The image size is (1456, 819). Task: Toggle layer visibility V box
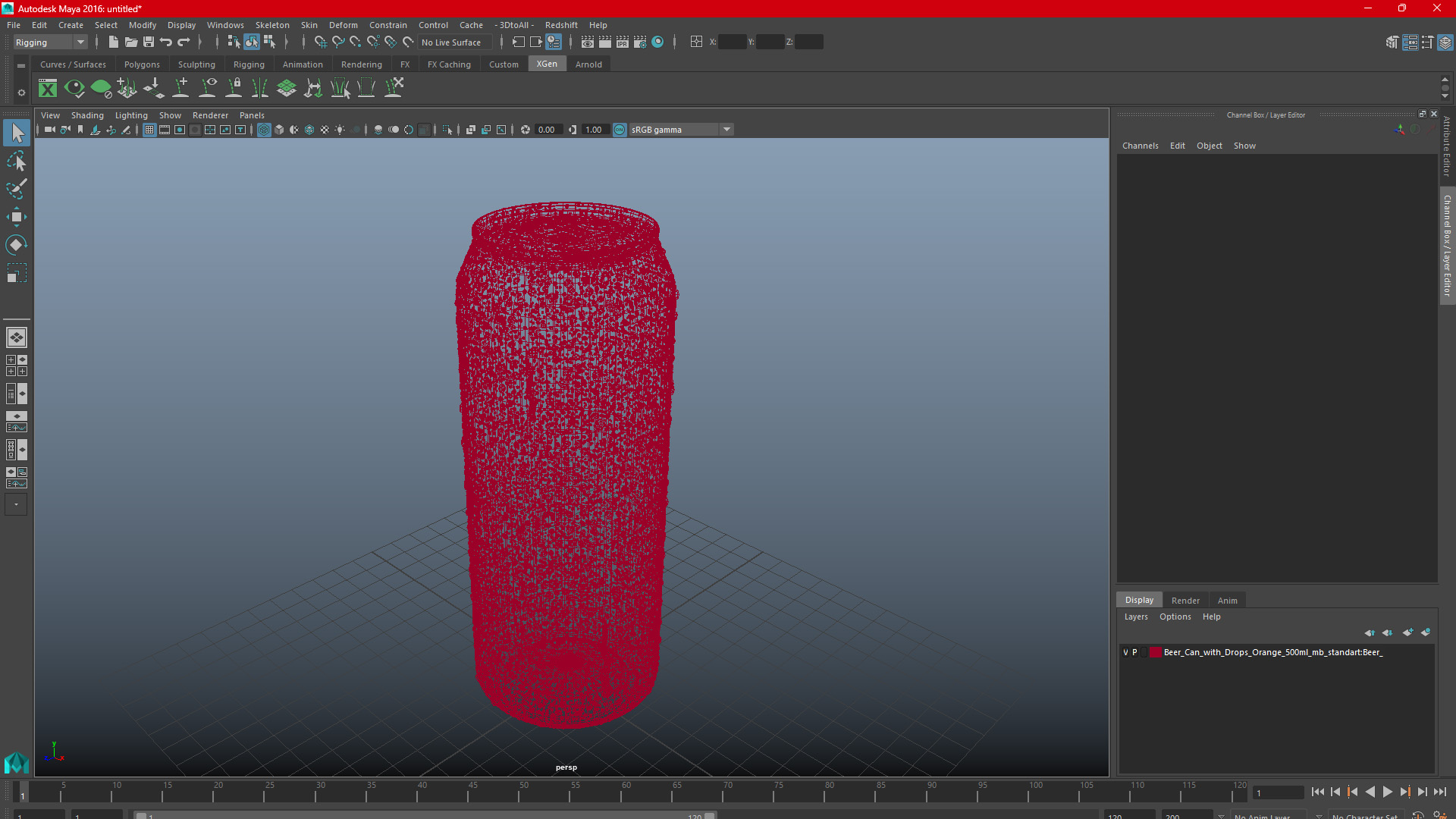tap(1125, 652)
